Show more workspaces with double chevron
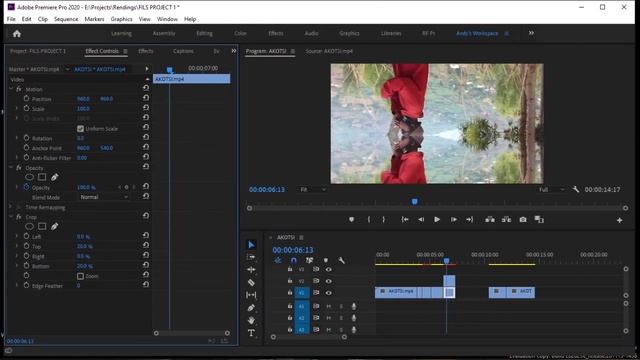The height and width of the screenshot is (360, 640). [531, 33]
